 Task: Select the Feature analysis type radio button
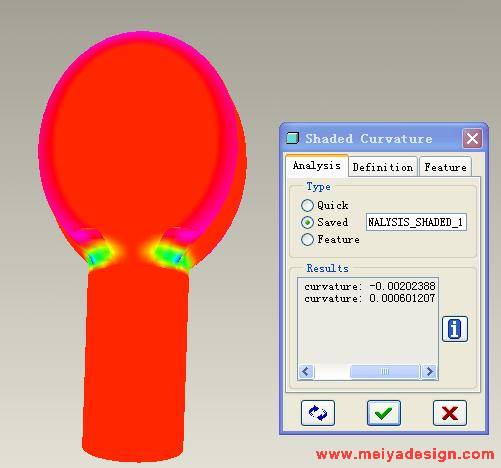(307, 239)
